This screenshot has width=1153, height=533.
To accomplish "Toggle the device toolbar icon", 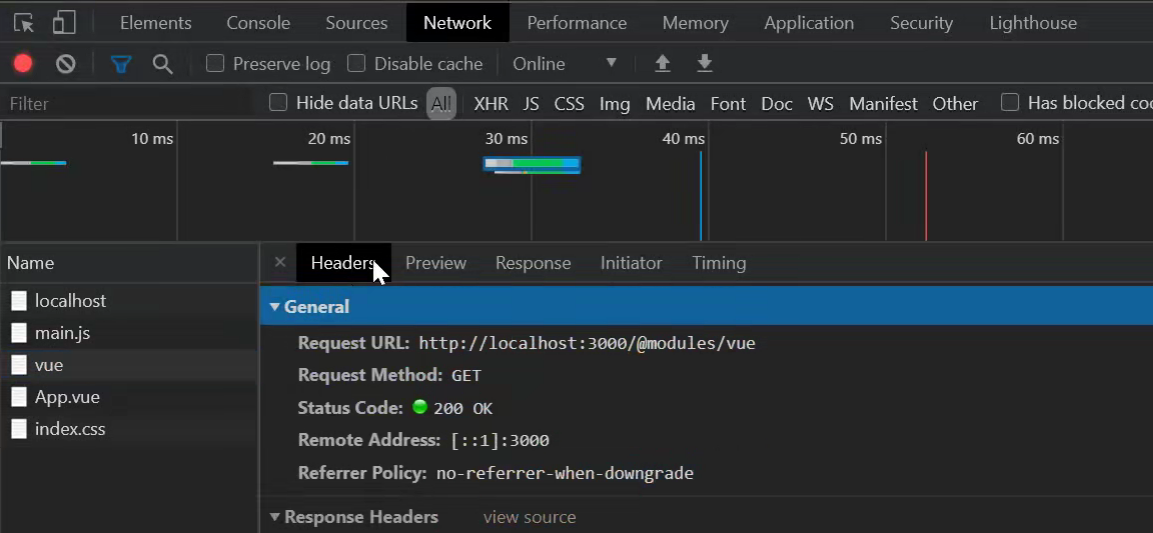I will (64, 22).
